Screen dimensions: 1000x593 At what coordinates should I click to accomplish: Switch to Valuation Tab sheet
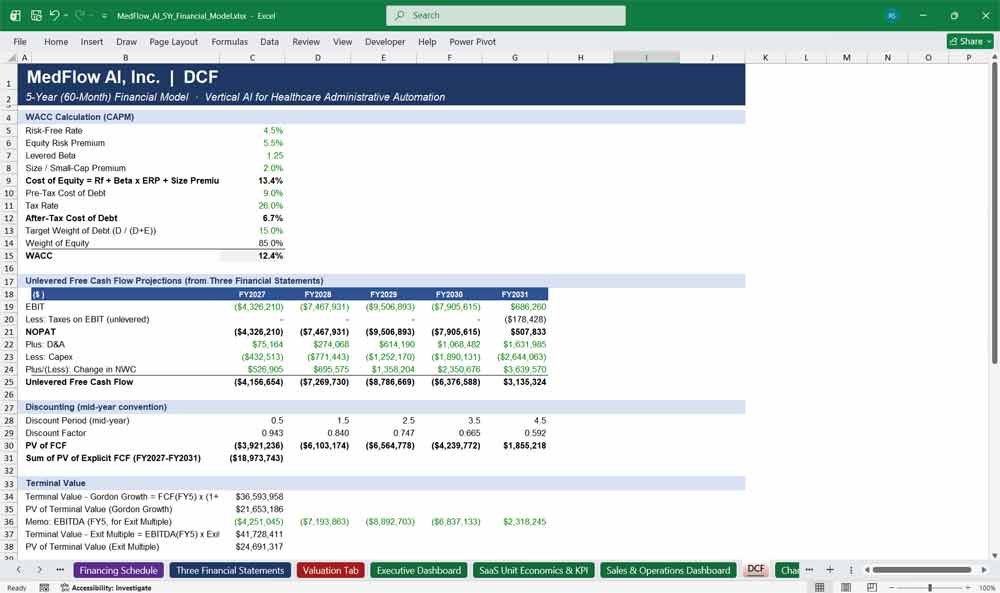330,570
